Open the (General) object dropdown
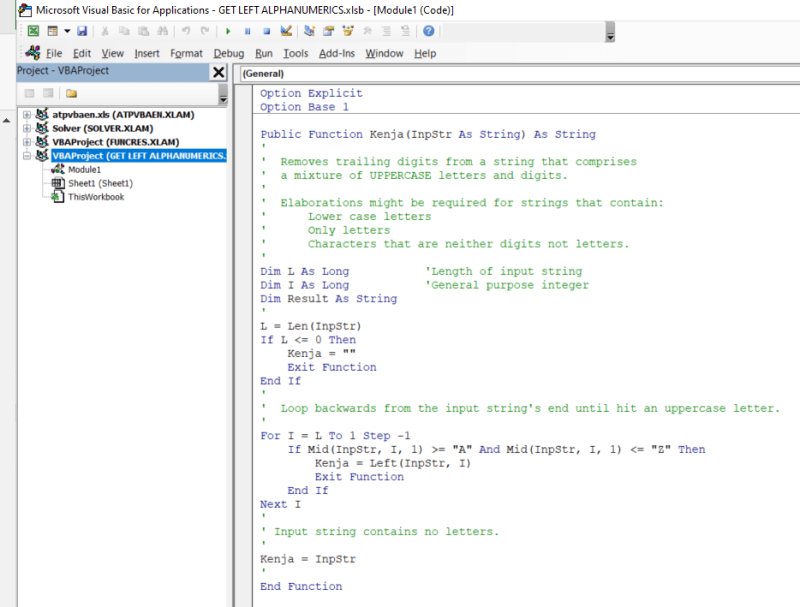 click(519, 73)
